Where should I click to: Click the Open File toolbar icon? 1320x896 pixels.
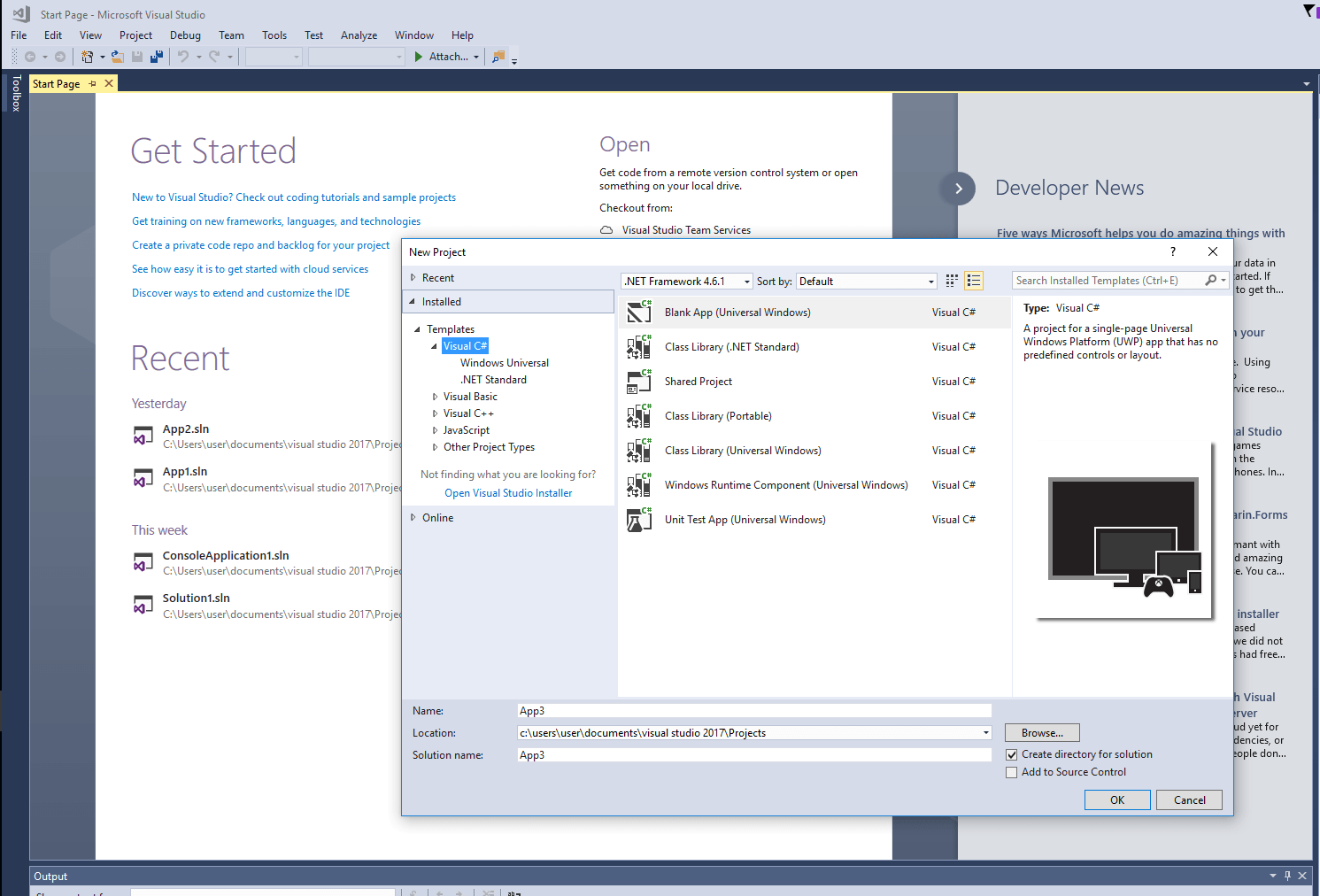[x=118, y=57]
